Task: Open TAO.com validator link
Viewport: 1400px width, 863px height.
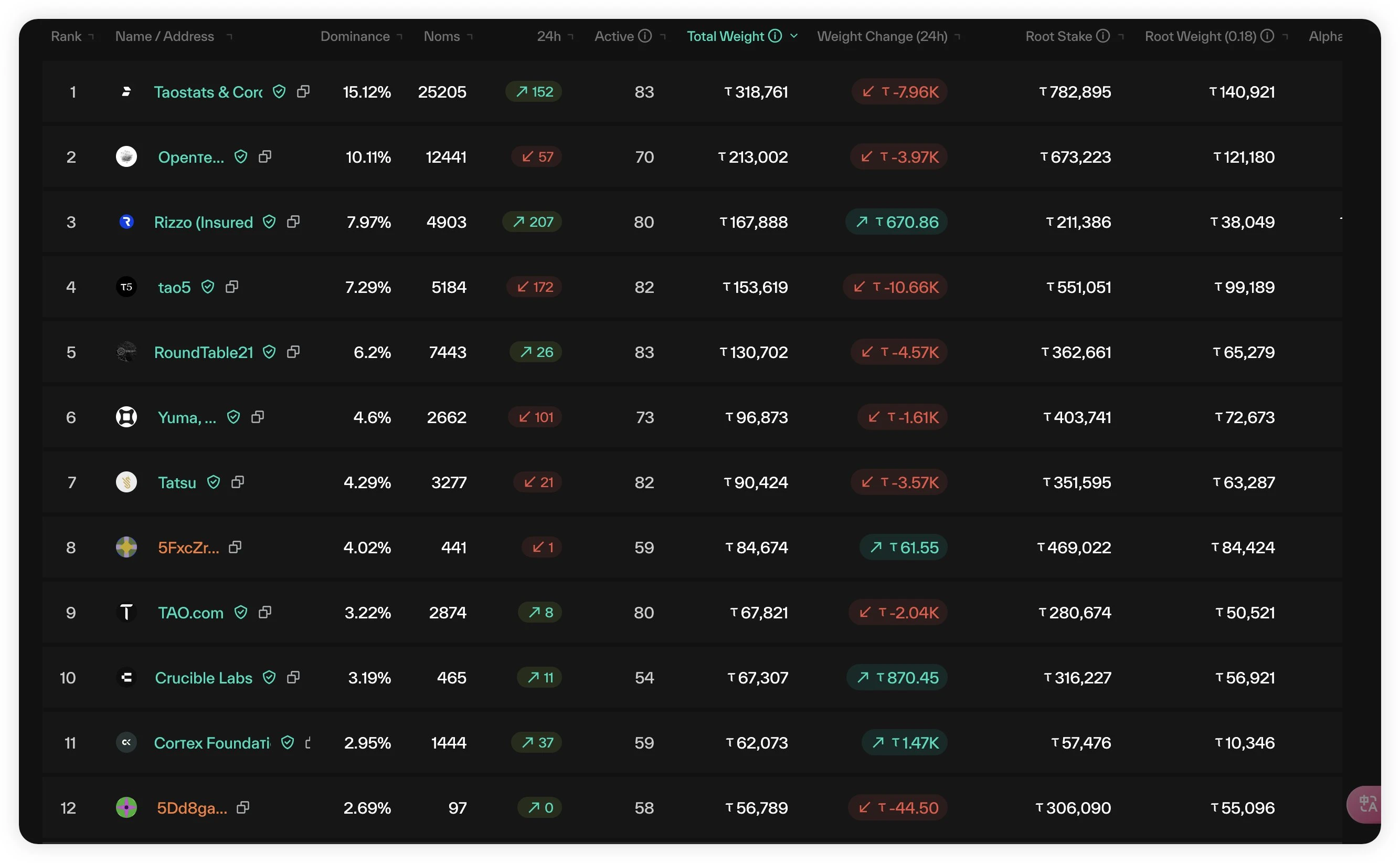Action: point(190,613)
